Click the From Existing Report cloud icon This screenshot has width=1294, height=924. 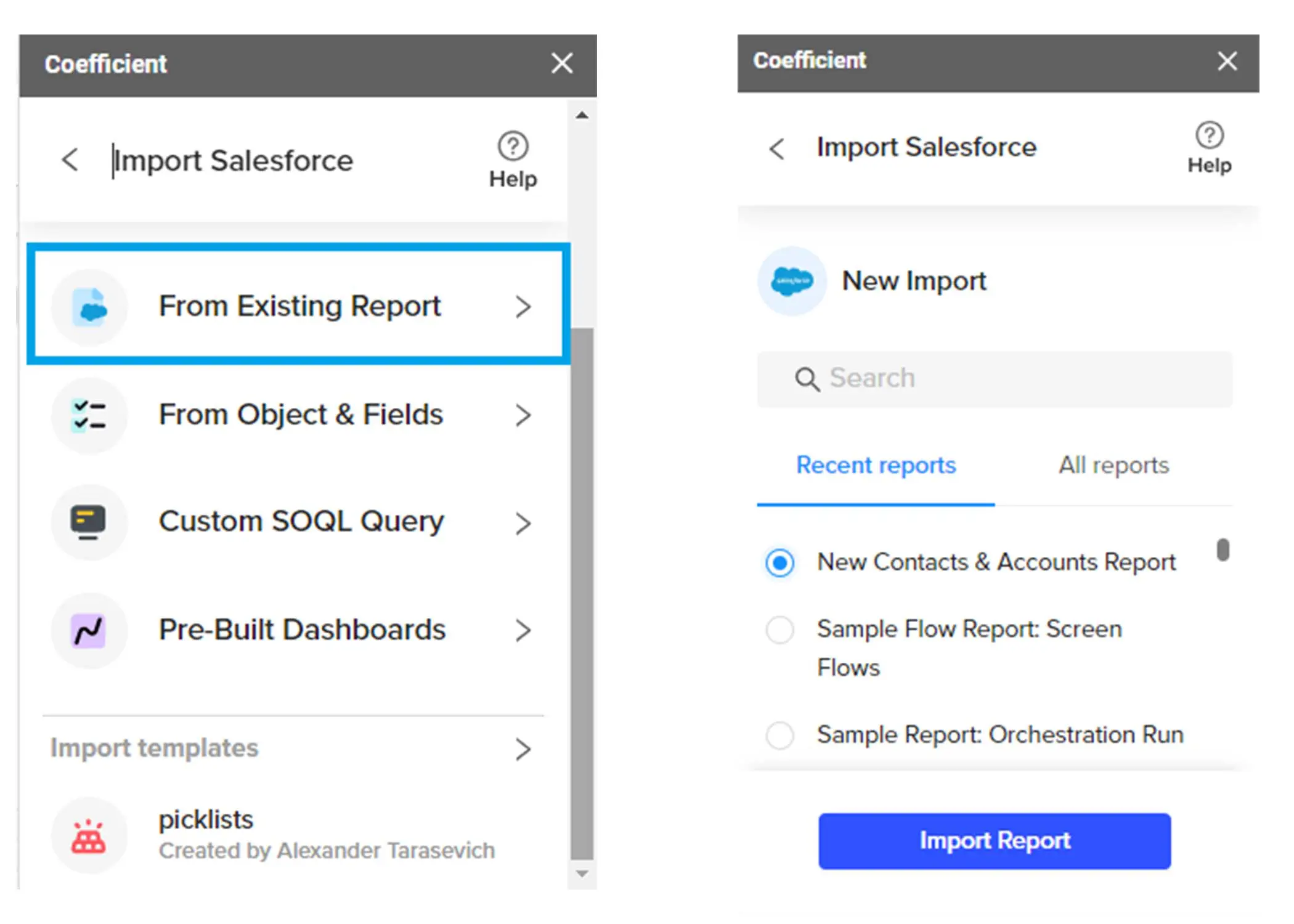click(90, 307)
